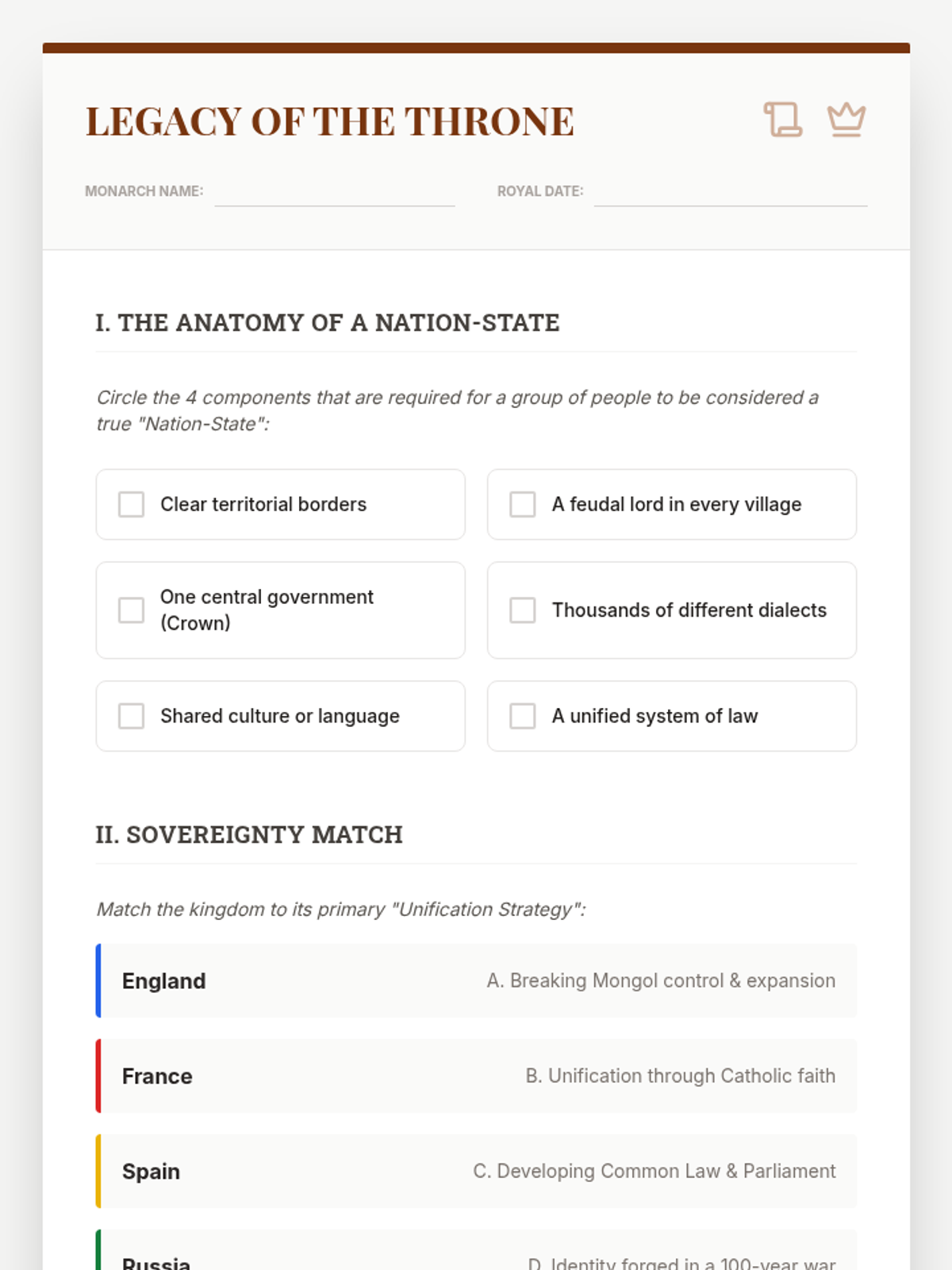Image resolution: width=952 pixels, height=1270 pixels.
Task: Click the scroll icon in header
Action: click(782, 120)
